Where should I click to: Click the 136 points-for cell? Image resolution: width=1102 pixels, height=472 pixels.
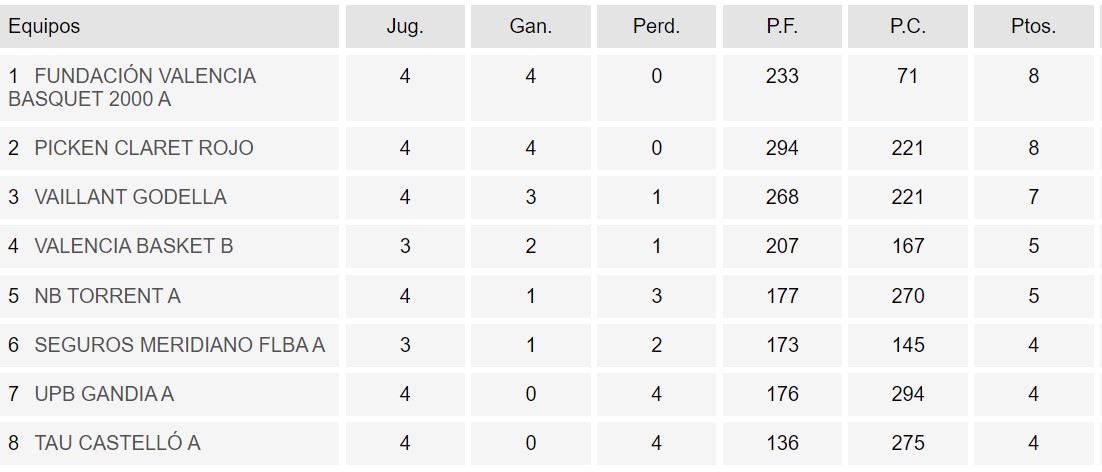(x=782, y=443)
